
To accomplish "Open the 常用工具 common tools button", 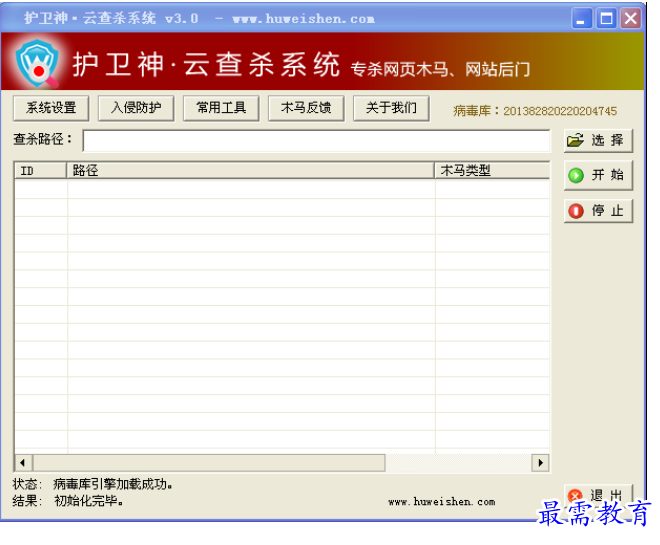I will click(x=221, y=108).
